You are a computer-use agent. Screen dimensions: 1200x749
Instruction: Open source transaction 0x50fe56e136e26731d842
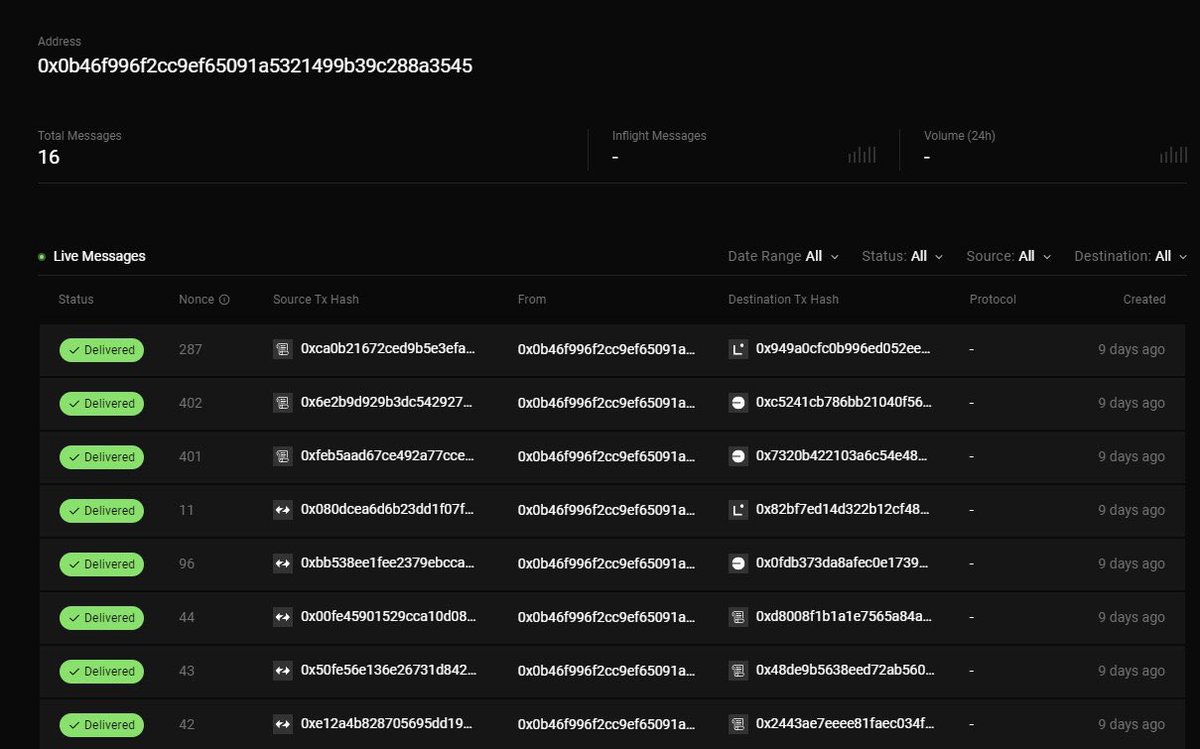point(388,671)
